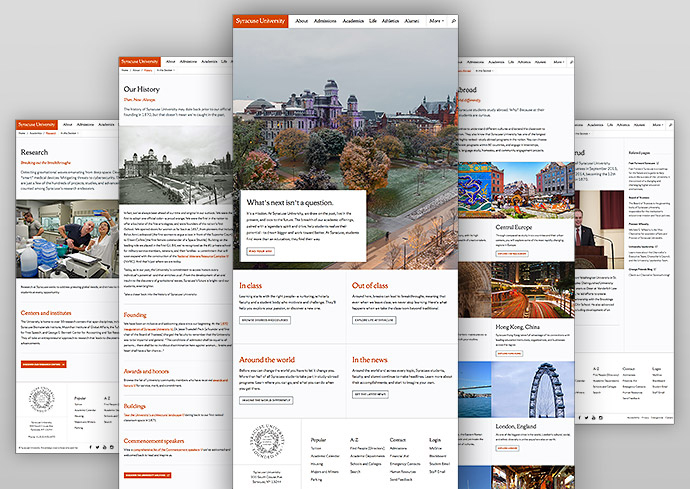Open research lab photo on Research page

pos(67,239)
